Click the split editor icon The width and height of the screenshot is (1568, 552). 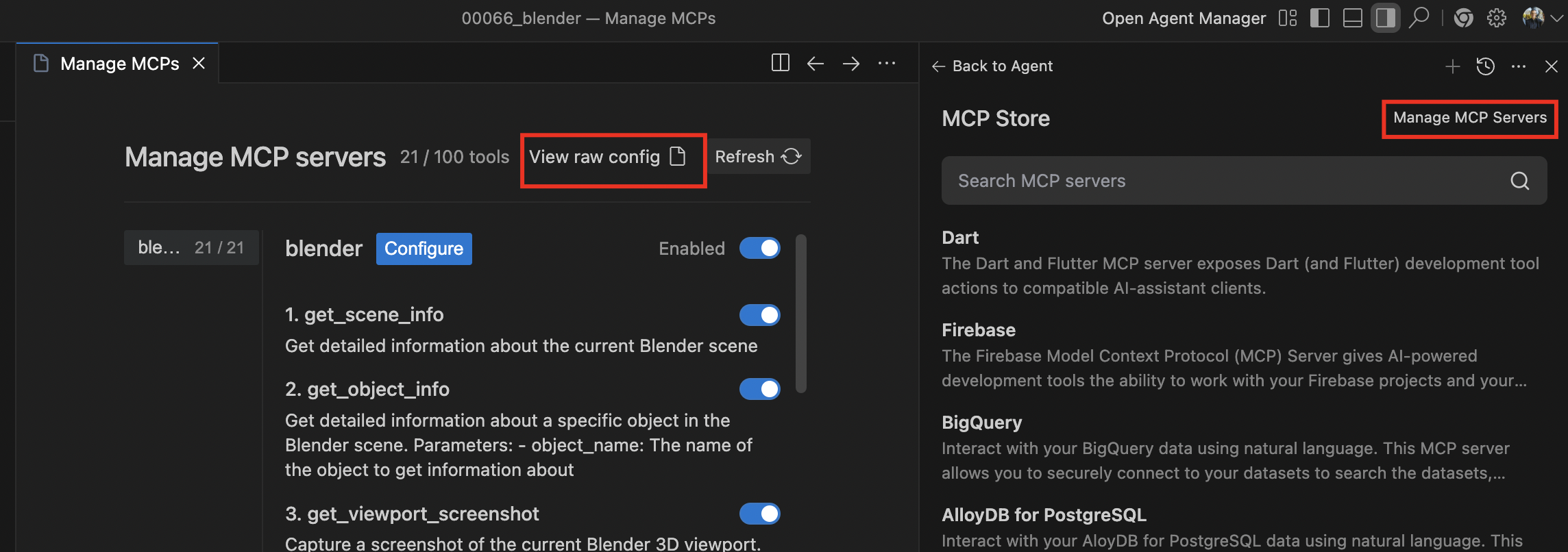(x=780, y=63)
